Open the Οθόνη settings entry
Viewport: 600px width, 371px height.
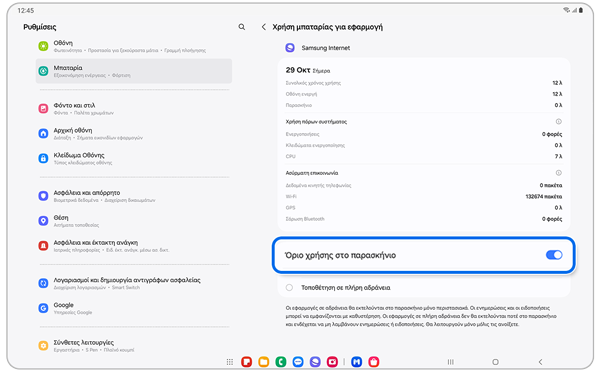(x=134, y=46)
